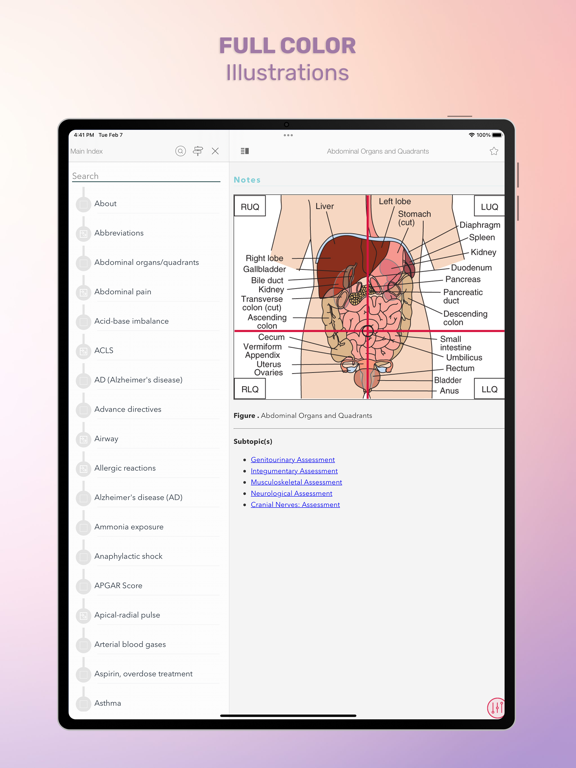The height and width of the screenshot is (768, 576).
Task: Click the About entry icon
Action: point(83,204)
